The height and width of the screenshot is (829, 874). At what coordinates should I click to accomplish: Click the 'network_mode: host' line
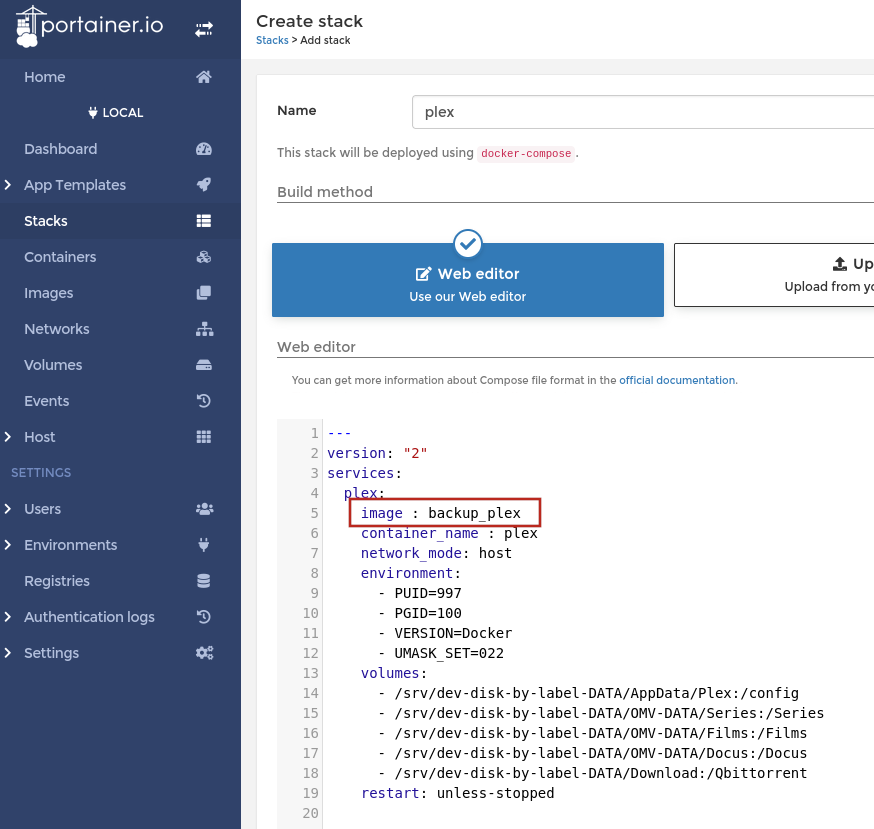pyautogui.click(x=436, y=553)
